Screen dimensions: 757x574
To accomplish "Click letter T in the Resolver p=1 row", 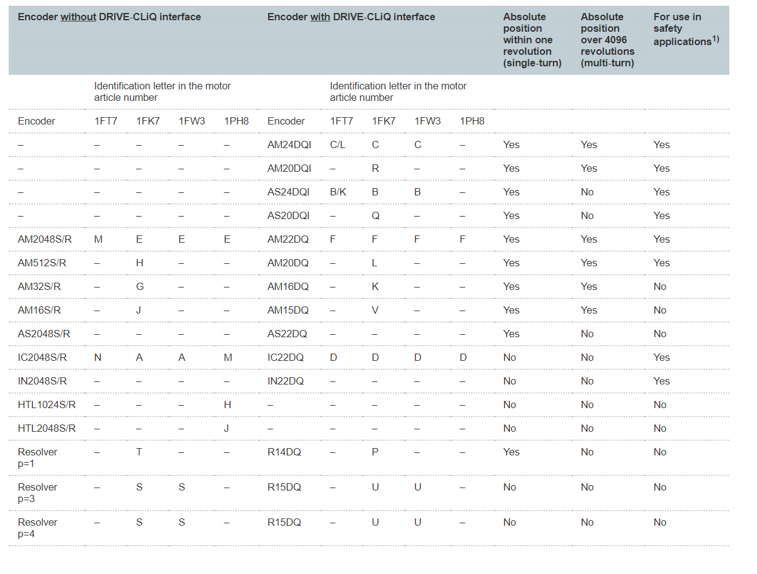I will coord(139,452).
